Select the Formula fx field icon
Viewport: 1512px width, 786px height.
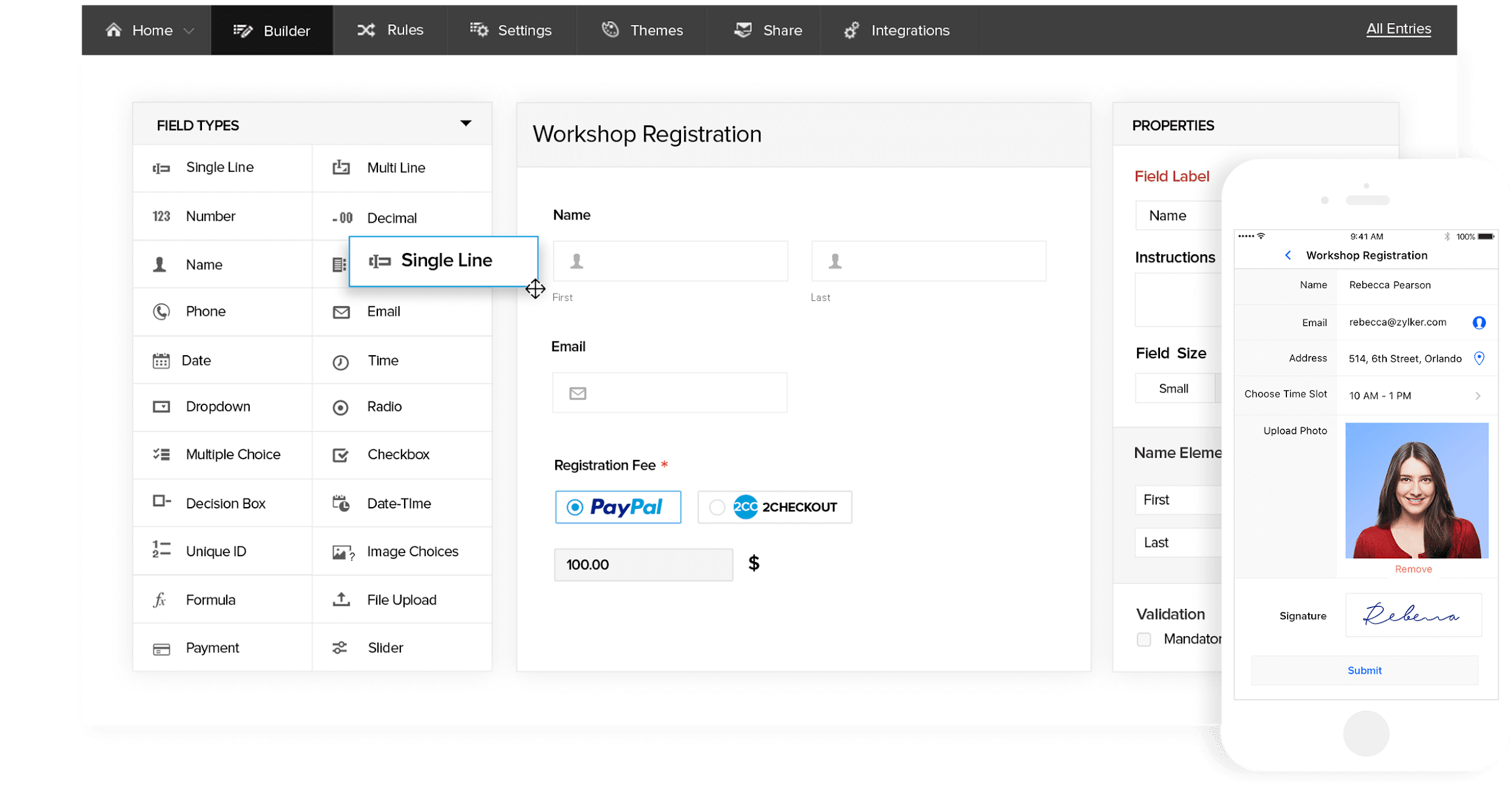click(159, 600)
